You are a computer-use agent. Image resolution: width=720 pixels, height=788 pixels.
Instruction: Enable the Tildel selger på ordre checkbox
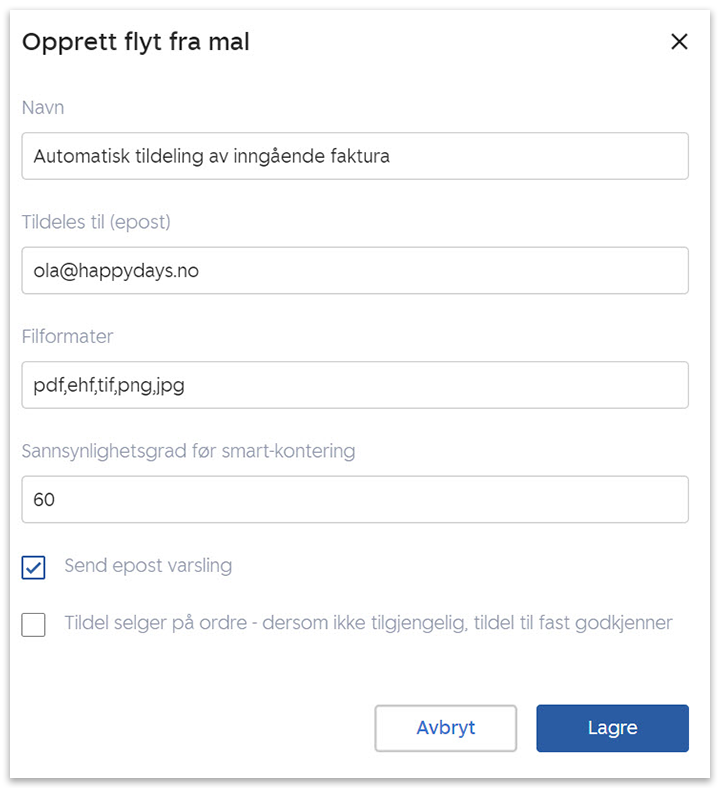pos(34,625)
